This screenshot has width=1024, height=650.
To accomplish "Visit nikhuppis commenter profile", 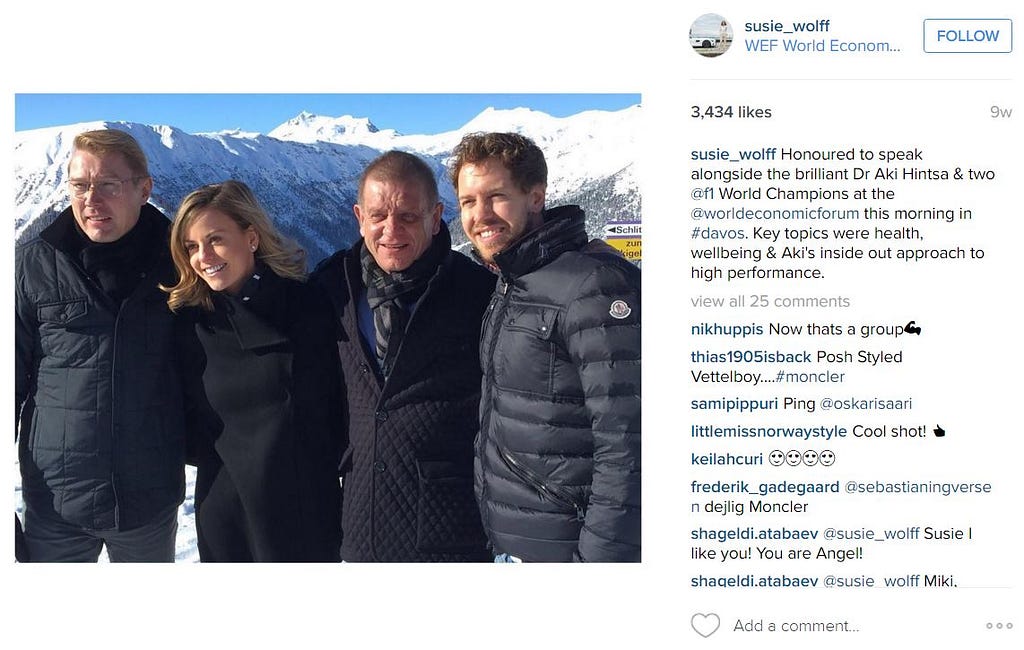I will pos(727,329).
